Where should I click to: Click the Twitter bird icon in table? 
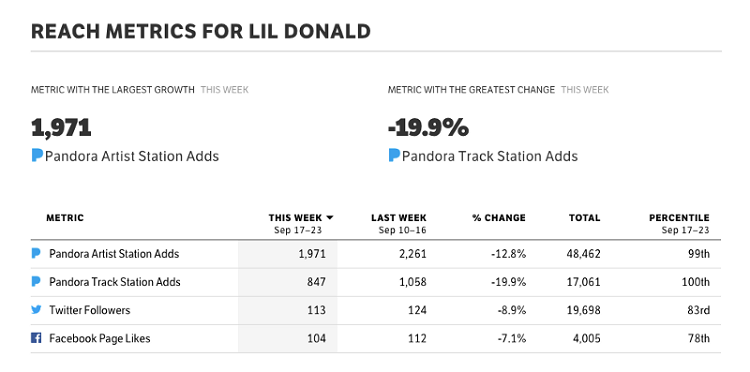point(36,309)
